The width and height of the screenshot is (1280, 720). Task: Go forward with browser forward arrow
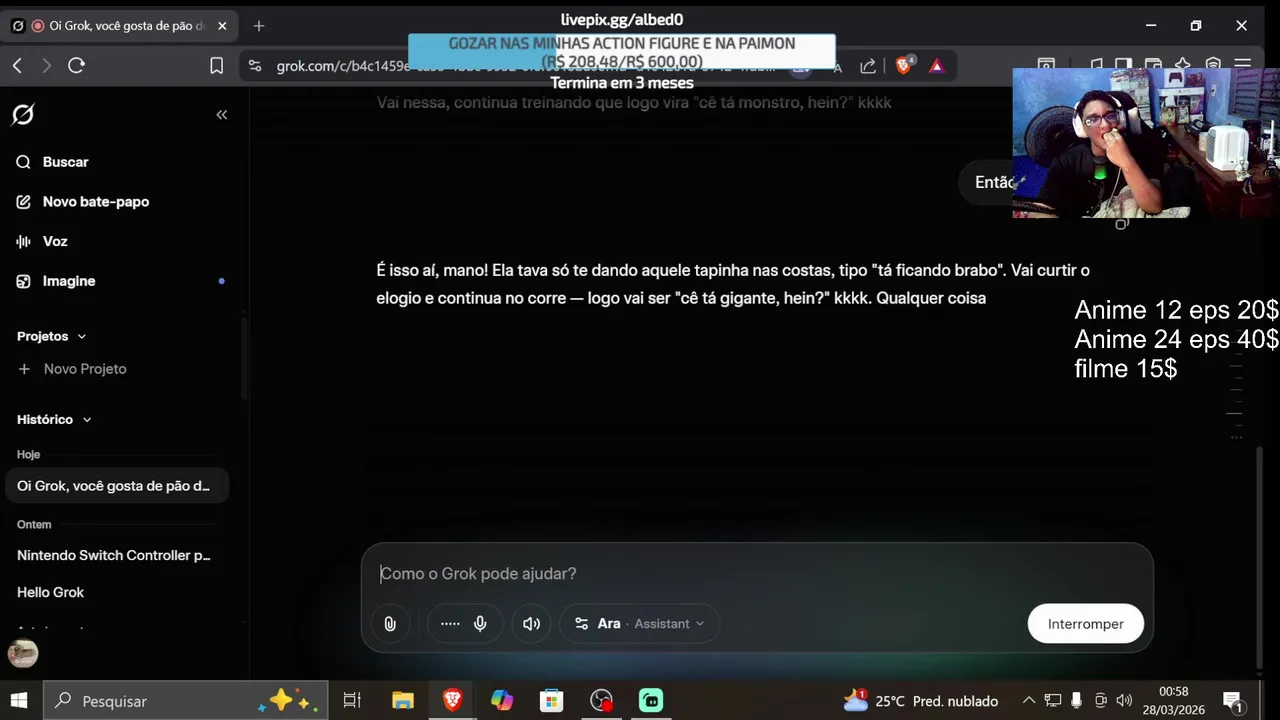(x=46, y=66)
